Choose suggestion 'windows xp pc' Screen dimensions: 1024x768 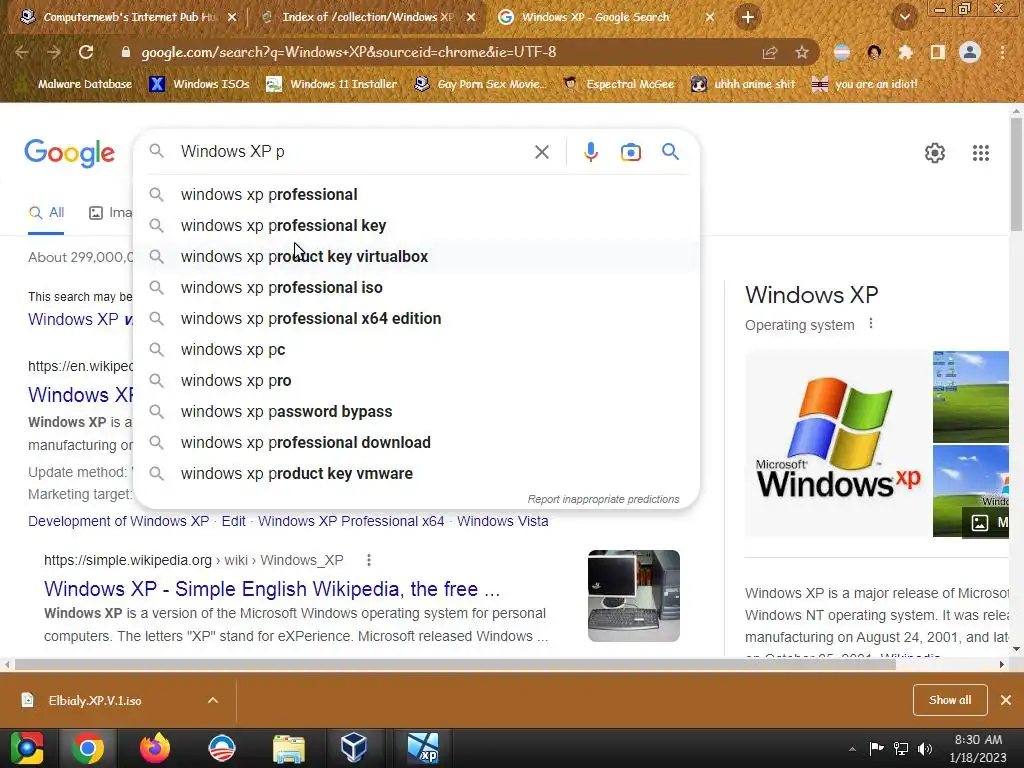[416, 349]
